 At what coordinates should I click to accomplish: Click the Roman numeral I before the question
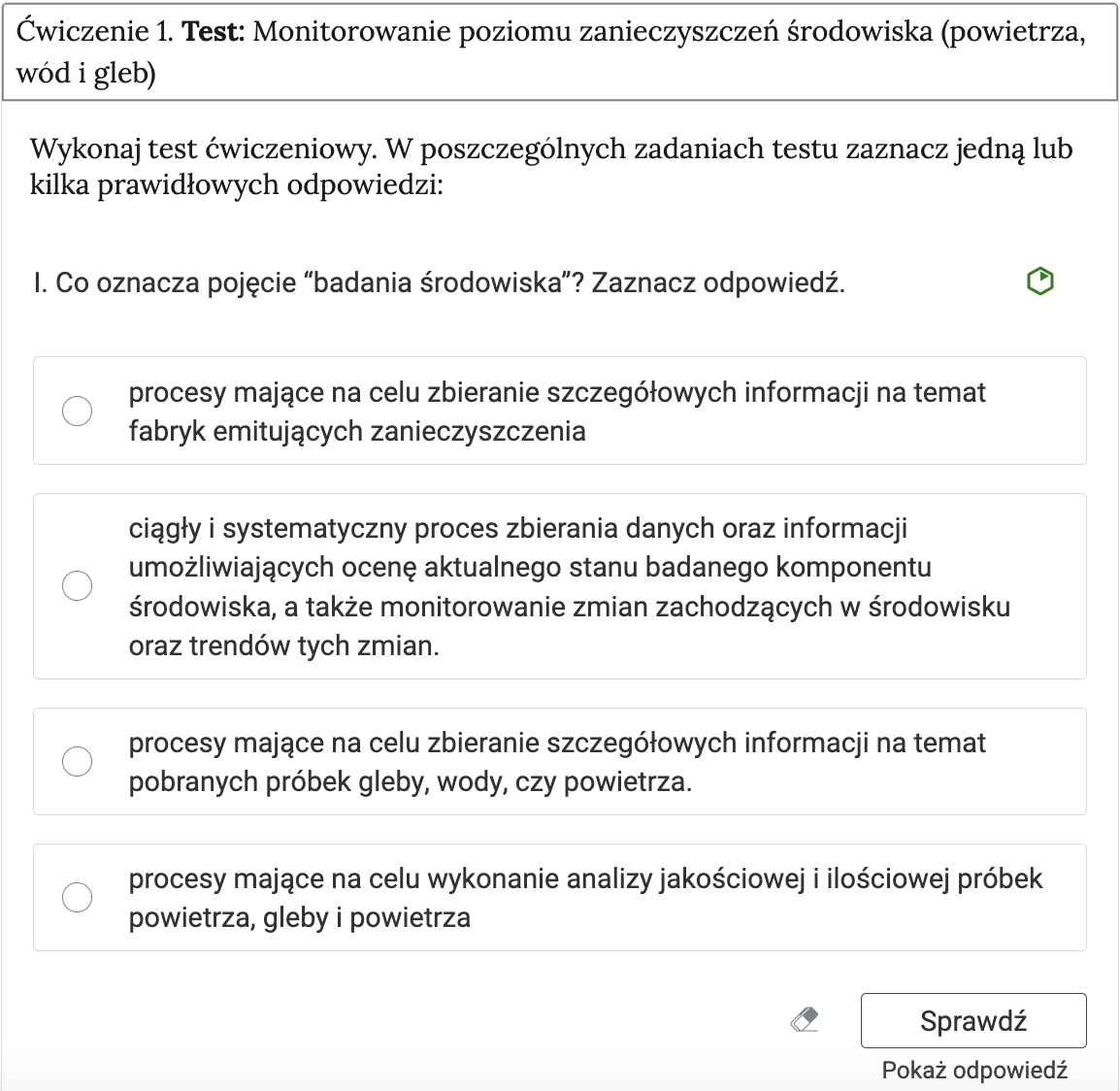click(38, 281)
